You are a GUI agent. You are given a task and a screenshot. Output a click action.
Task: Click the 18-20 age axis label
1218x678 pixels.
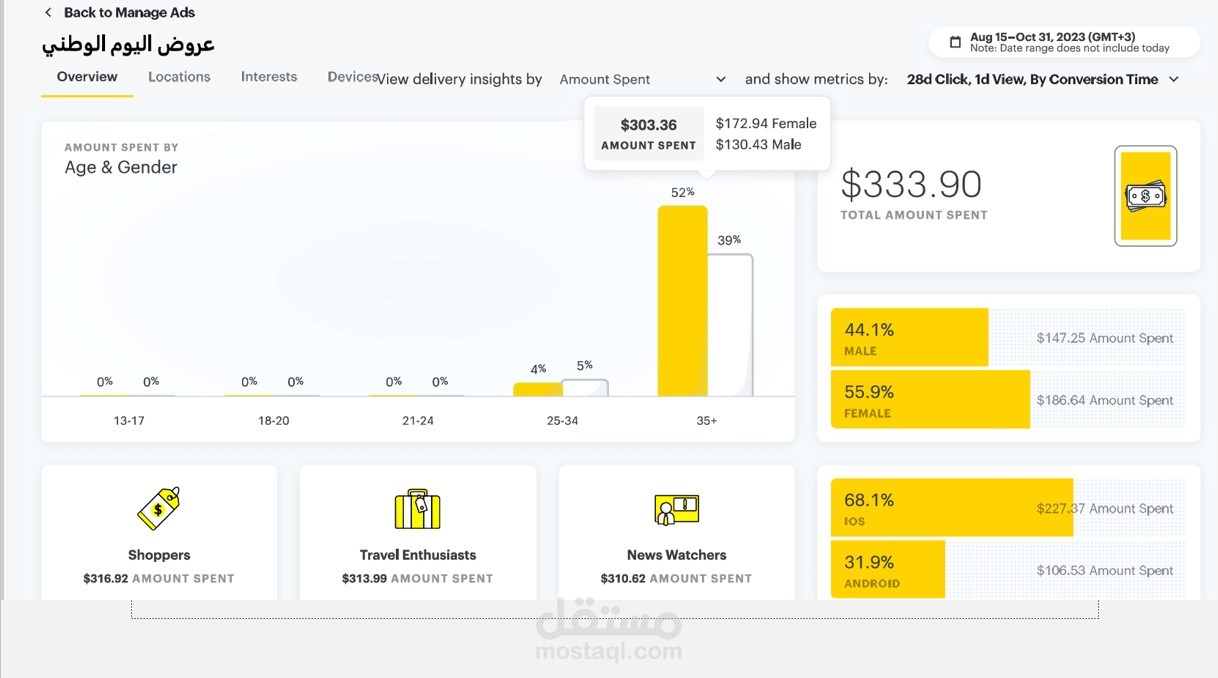point(273,421)
